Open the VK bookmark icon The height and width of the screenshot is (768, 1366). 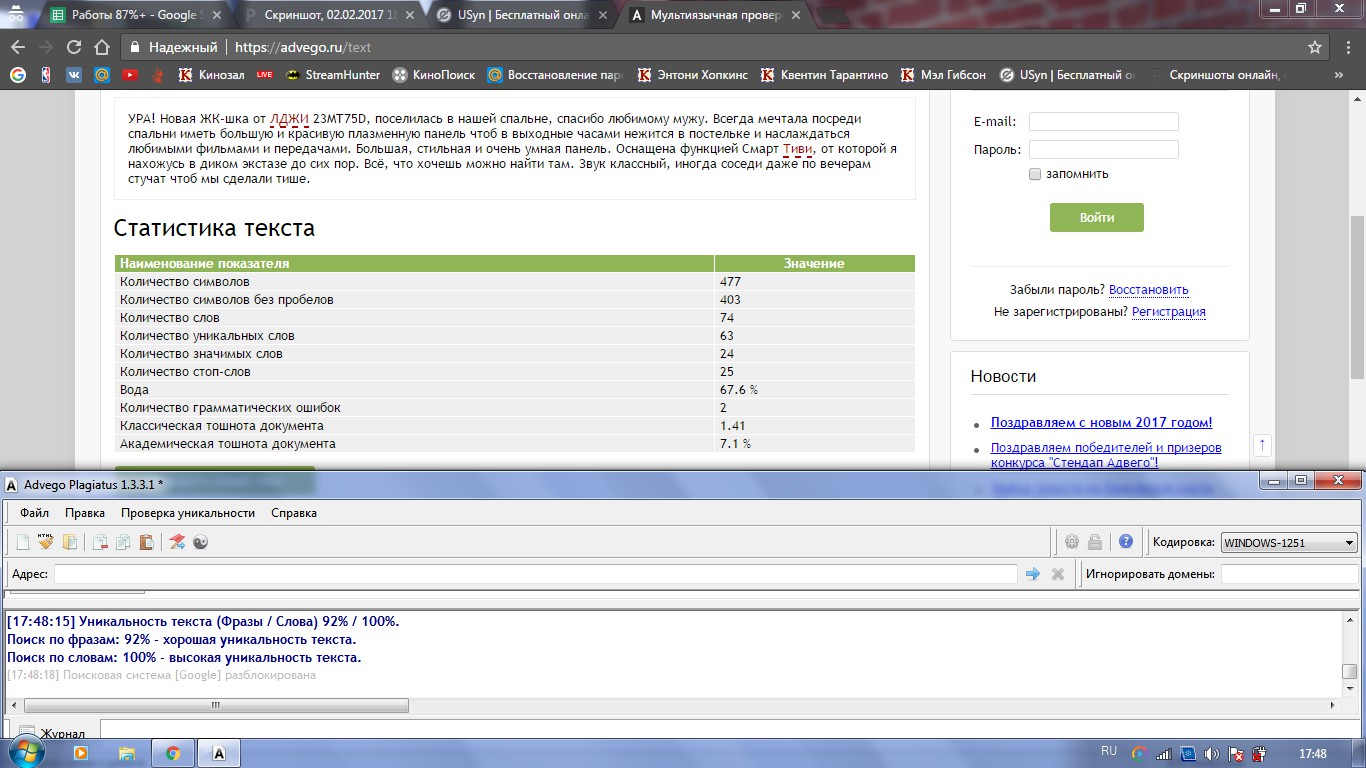click(74, 74)
